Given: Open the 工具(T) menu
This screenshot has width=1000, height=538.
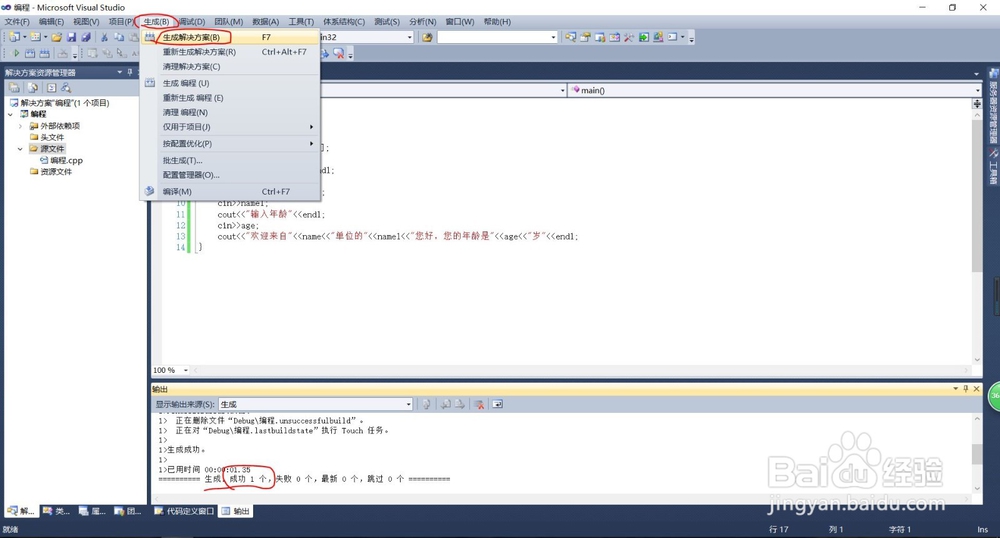Looking at the screenshot, I should 301,22.
